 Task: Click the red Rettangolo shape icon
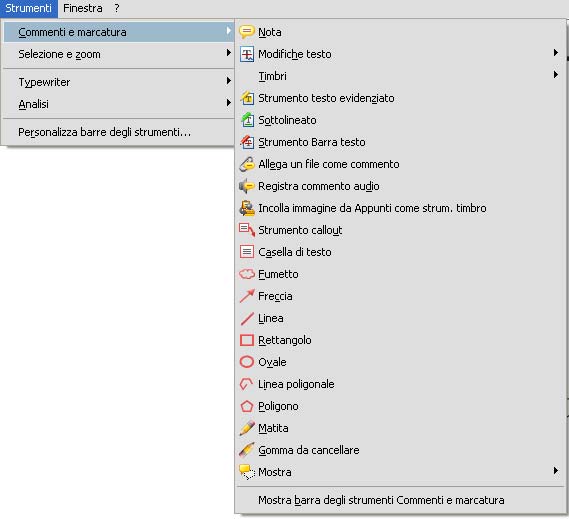point(247,340)
